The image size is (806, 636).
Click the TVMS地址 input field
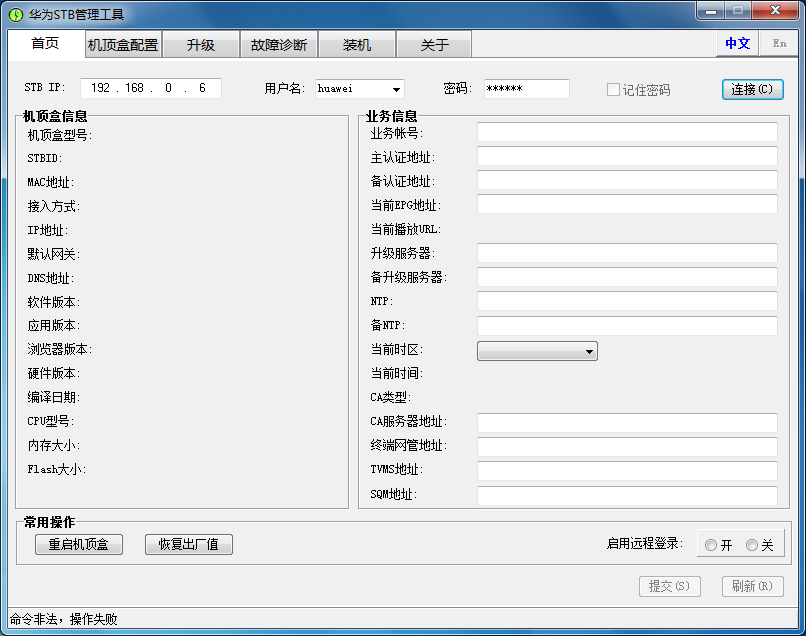(627, 470)
